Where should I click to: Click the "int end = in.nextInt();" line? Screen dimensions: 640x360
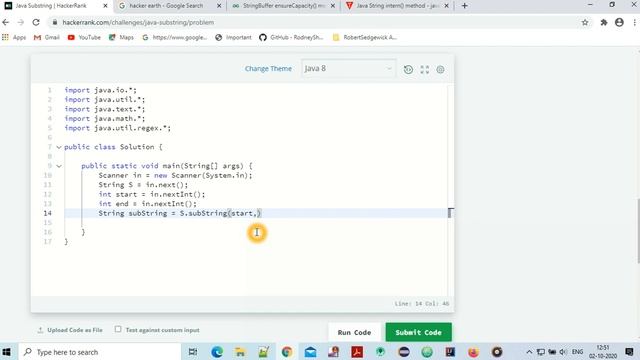tap(147, 204)
